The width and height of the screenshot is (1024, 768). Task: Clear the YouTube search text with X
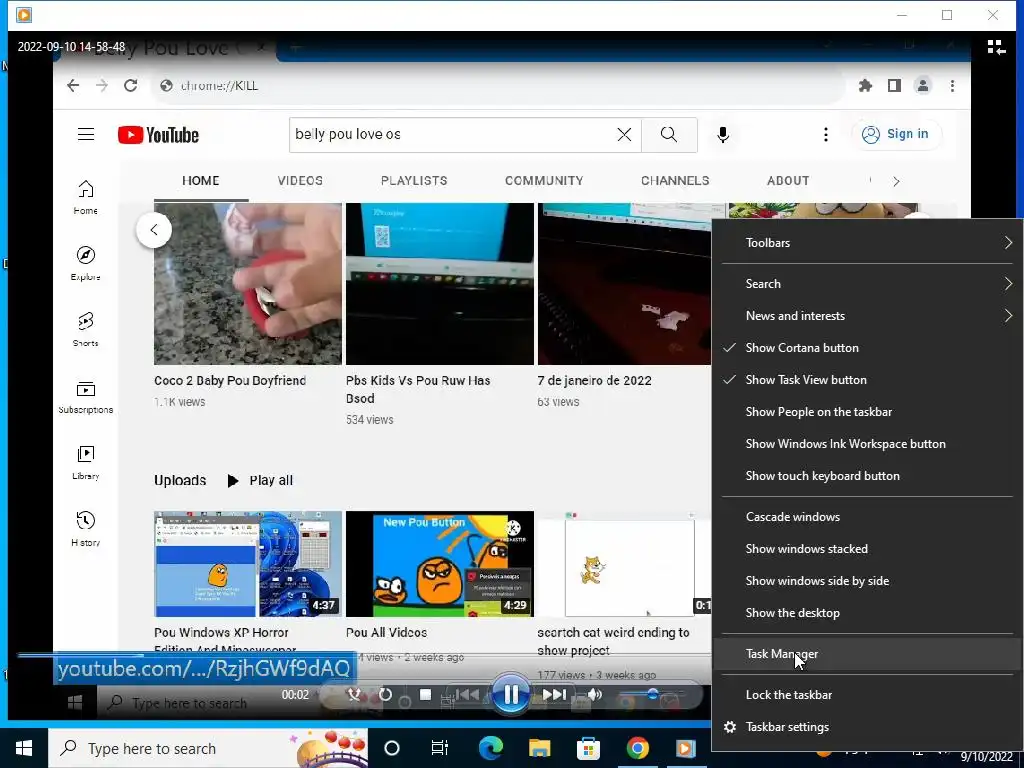tap(624, 135)
